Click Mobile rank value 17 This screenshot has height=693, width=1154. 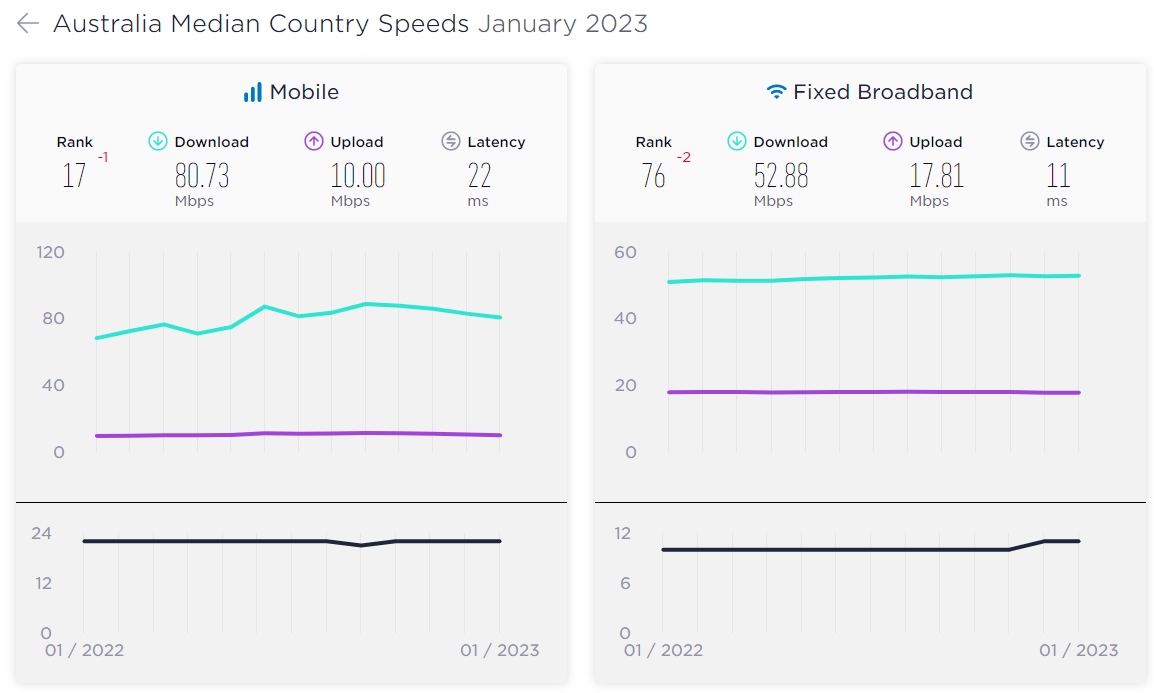pyautogui.click(x=74, y=177)
